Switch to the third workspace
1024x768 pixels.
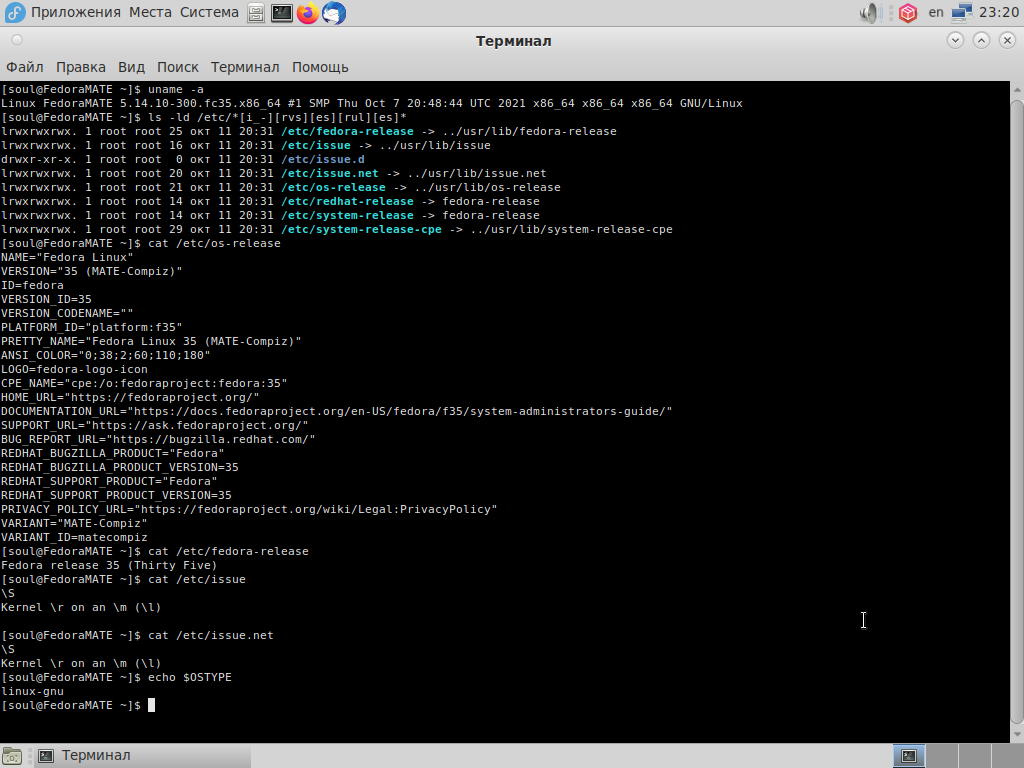click(973, 756)
